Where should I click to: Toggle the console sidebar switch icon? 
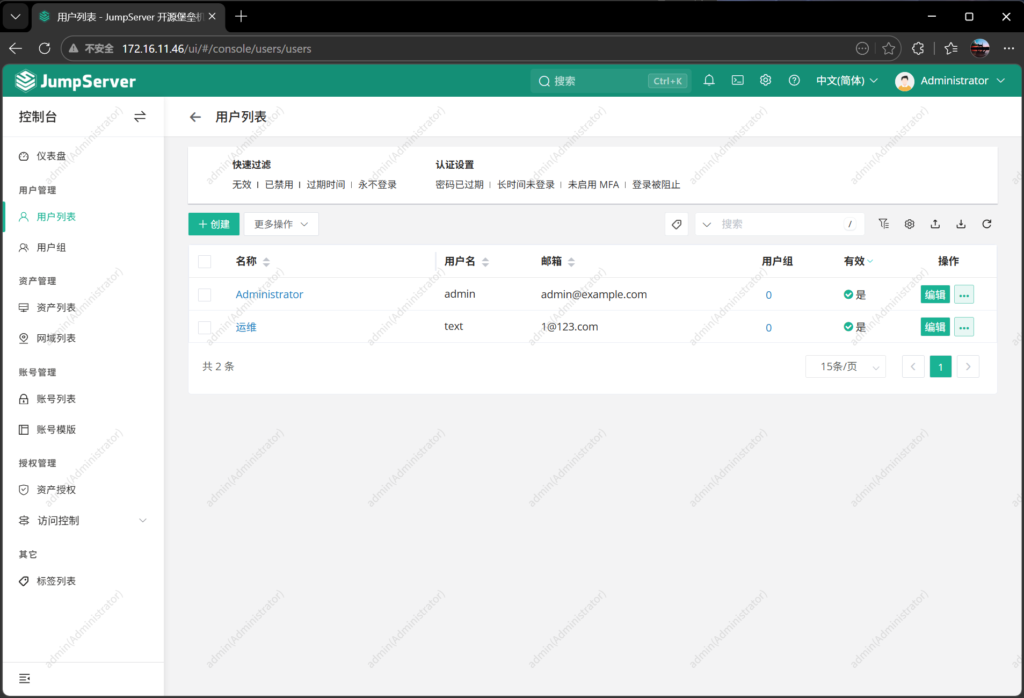point(140,117)
